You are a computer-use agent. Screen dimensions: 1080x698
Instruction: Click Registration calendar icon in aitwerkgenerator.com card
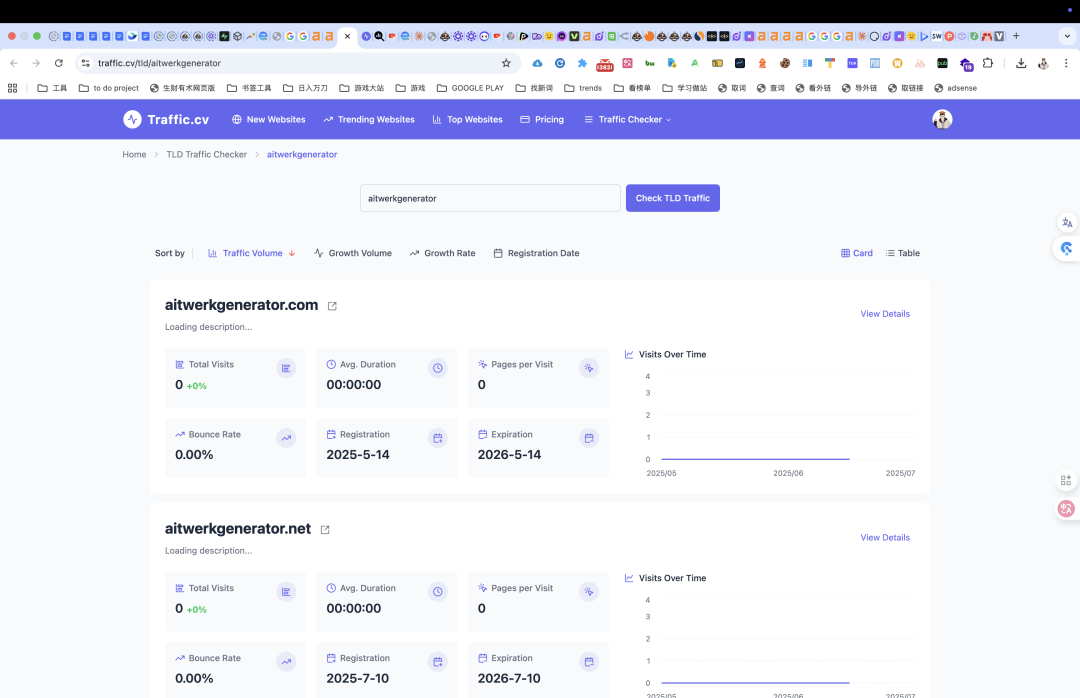click(x=437, y=438)
